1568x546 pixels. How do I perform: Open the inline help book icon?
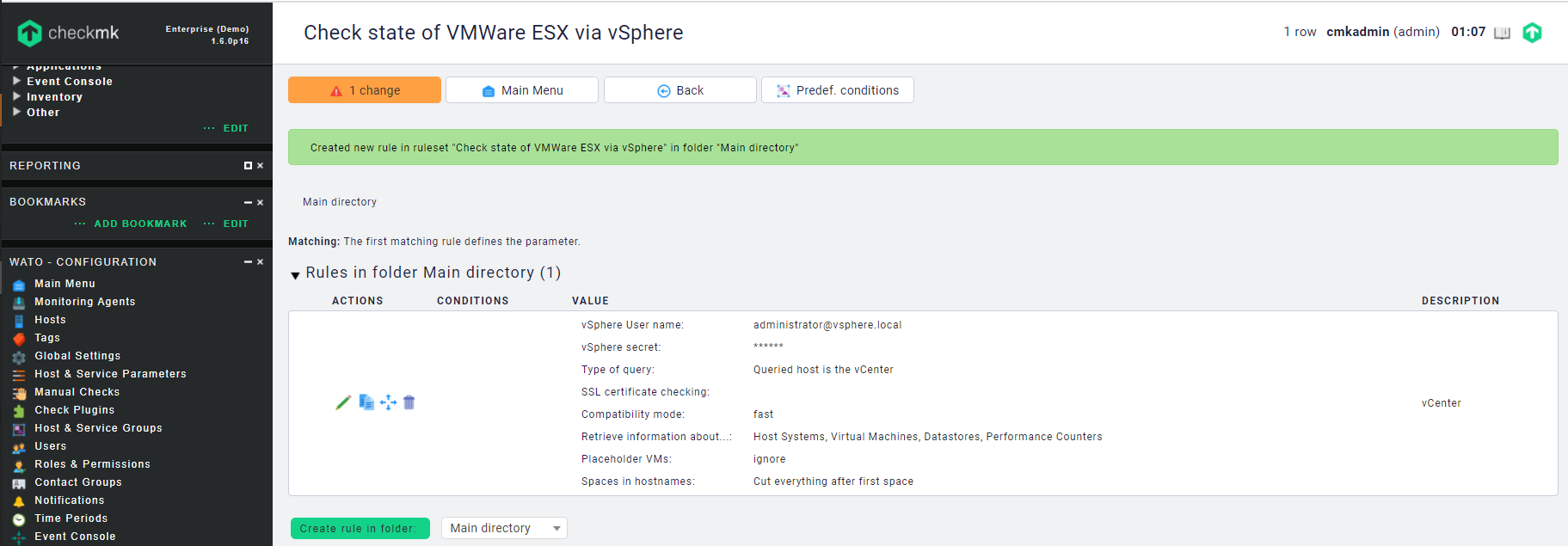point(1502,33)
